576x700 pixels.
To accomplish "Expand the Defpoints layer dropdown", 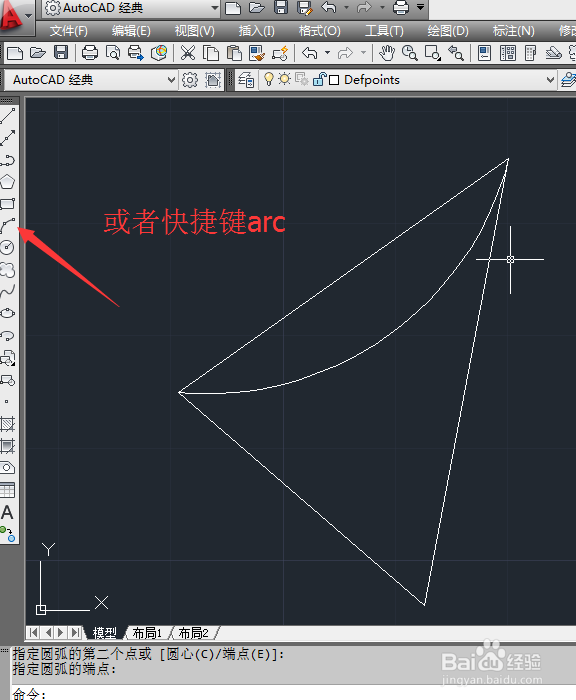I will pos(550,80).
